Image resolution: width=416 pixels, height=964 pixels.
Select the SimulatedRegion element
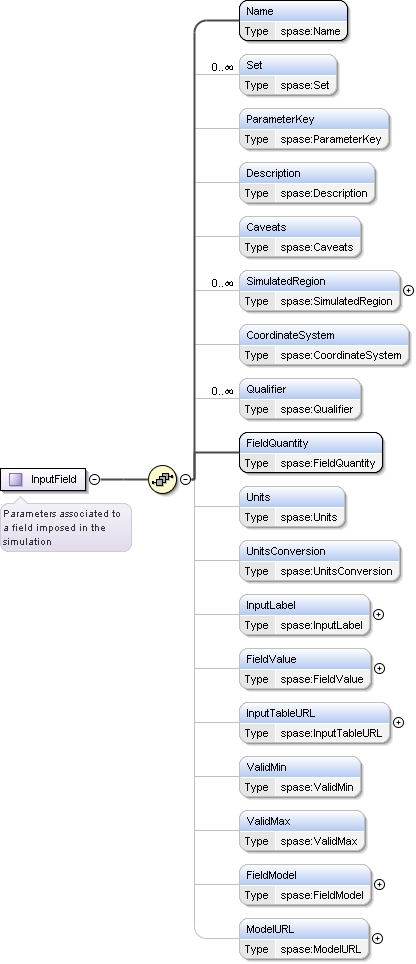pyautogui.click(x=320, y=291)
